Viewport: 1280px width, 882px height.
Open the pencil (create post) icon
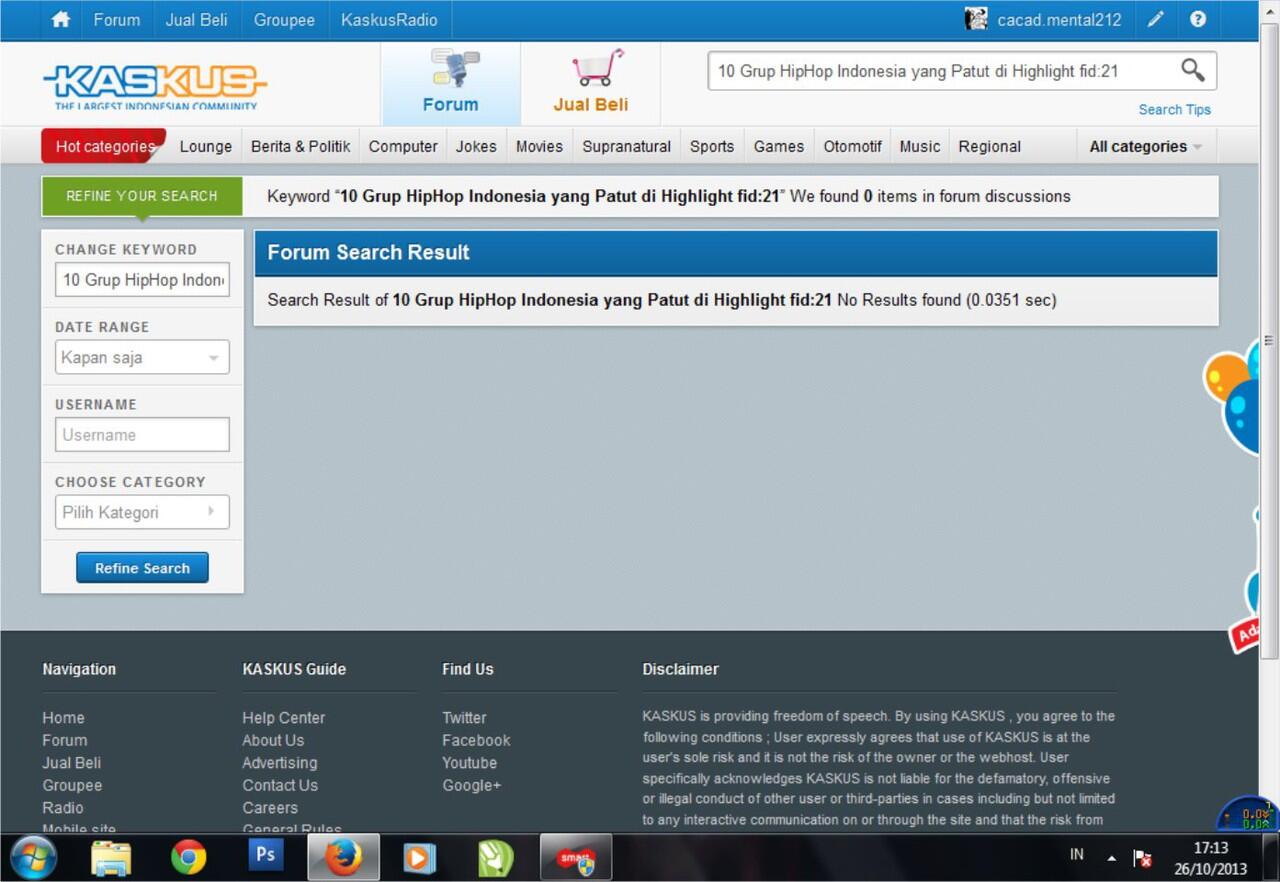[1155, 19]
